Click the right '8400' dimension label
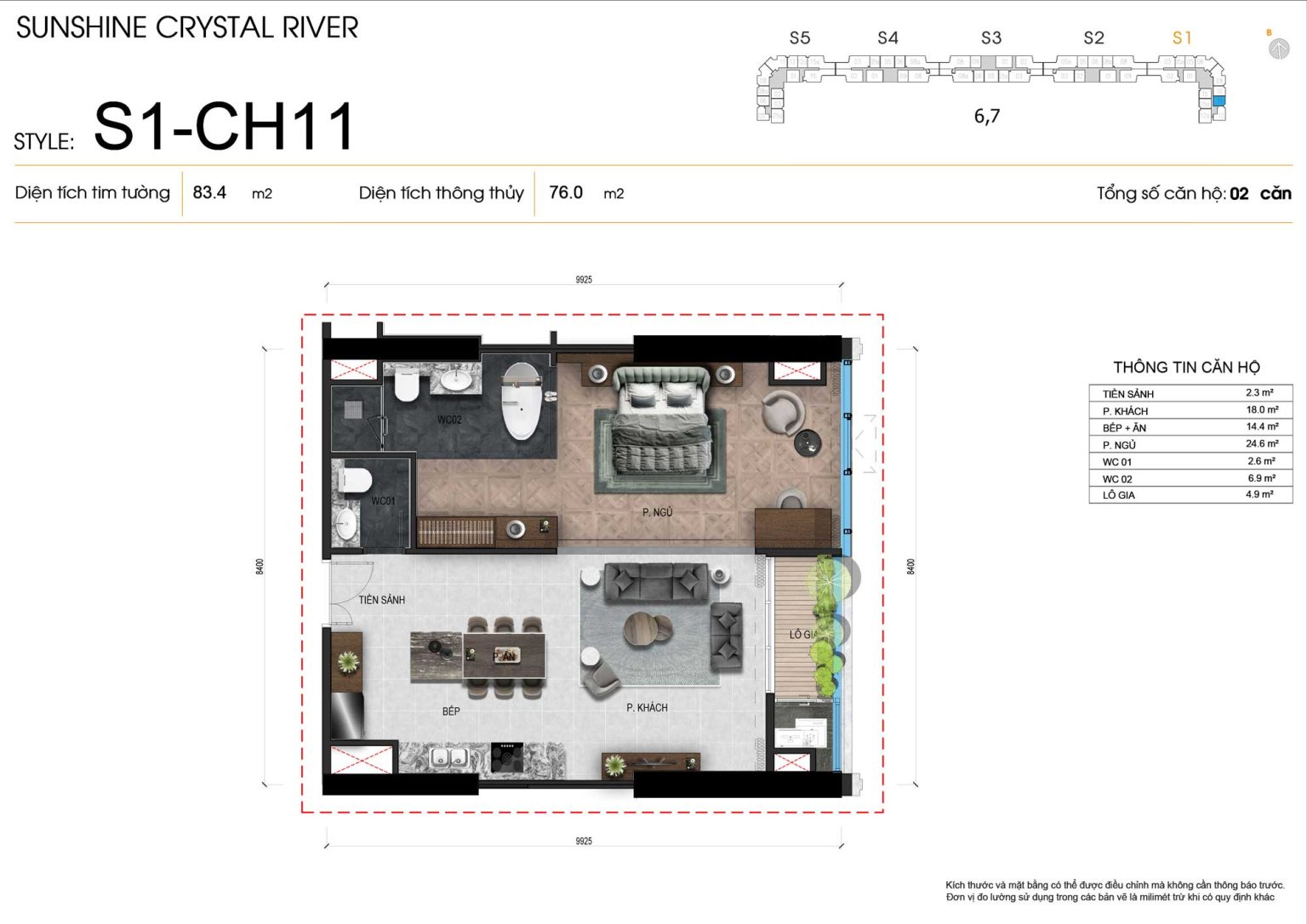This screenshot has width=1307, height=924. (910, 567)
